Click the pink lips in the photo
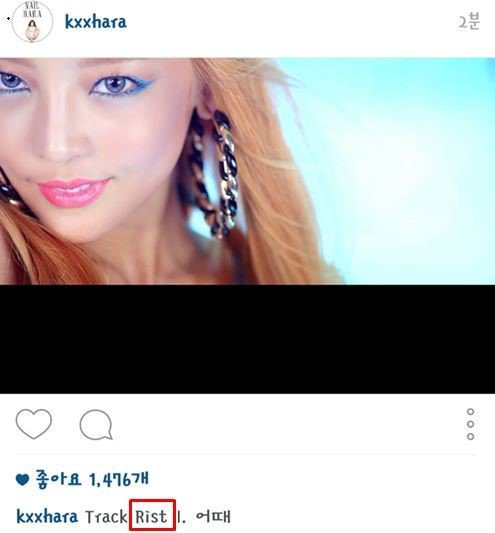The image size is (495, 533). (x=73, y=192)
